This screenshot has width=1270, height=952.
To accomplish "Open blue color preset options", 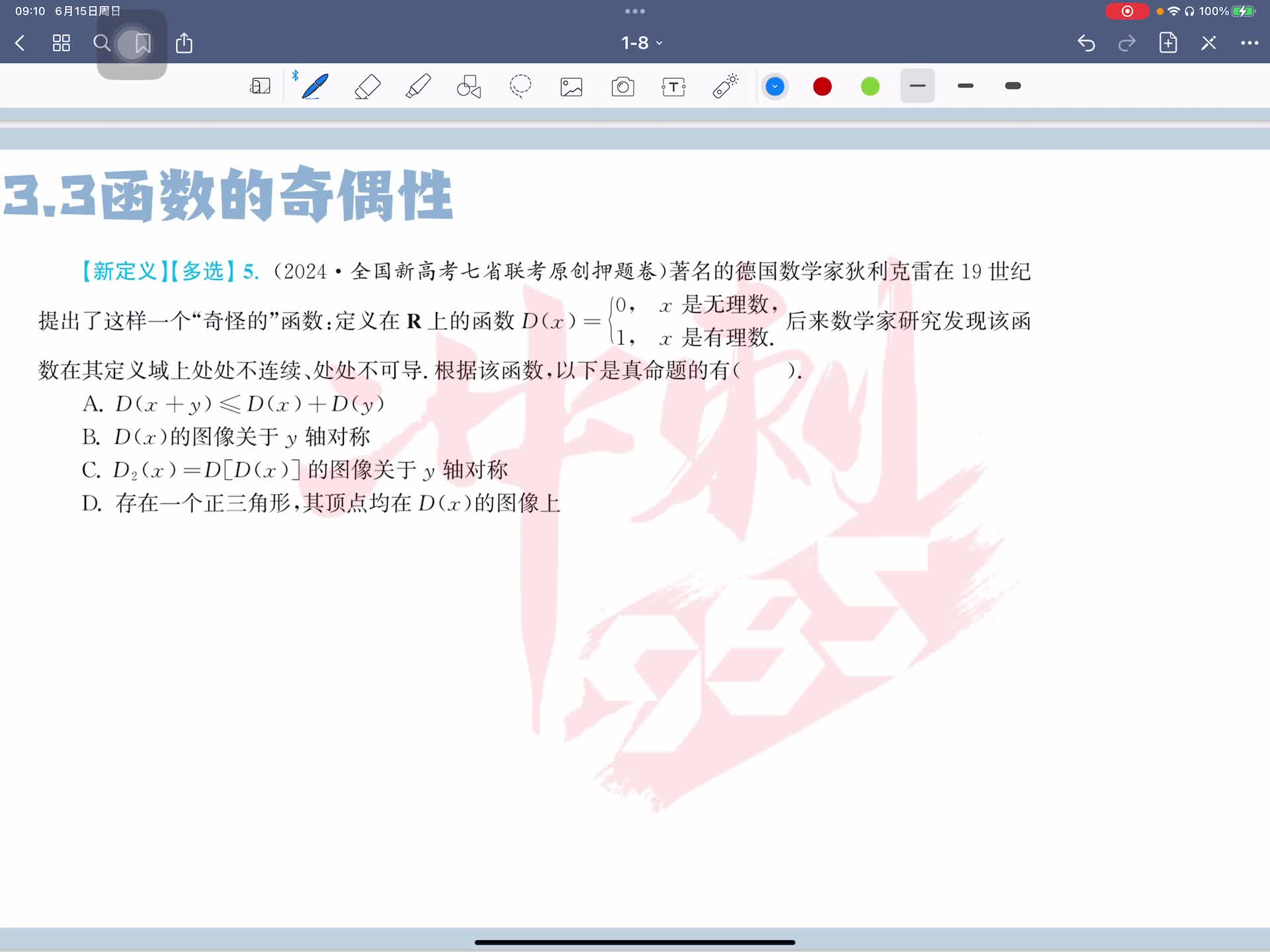I will tap(775, 87).
